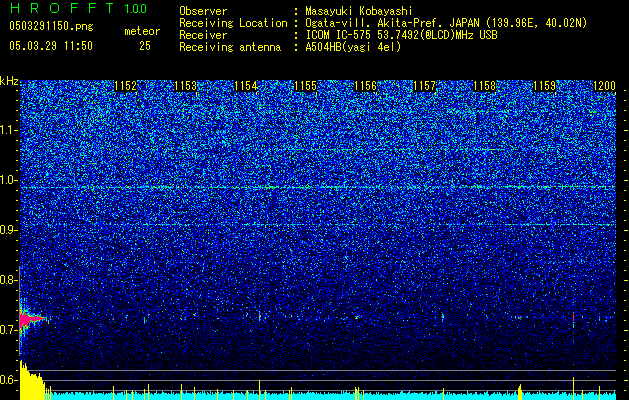Click the 1153 time marker
Screen dimensions: 629x400
pyautogui.click(x=186, y=86)
